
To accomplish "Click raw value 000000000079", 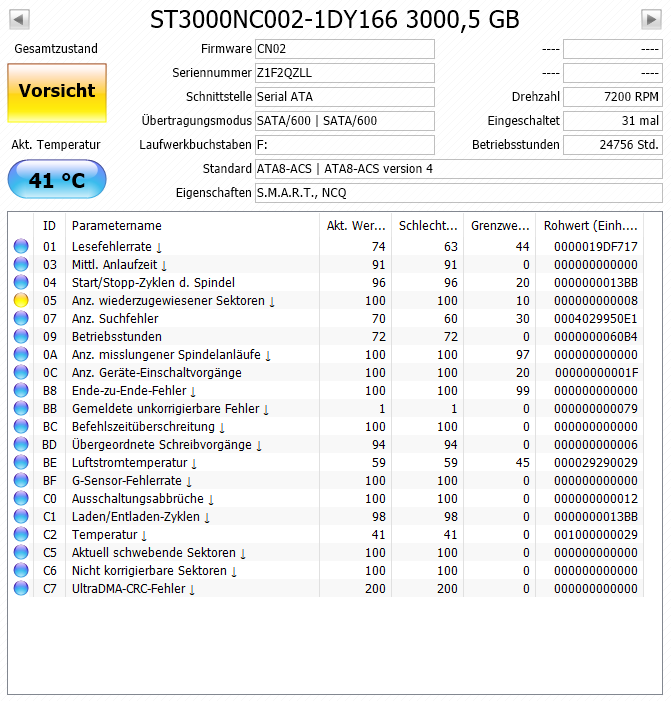I will (x=595, y=408).
